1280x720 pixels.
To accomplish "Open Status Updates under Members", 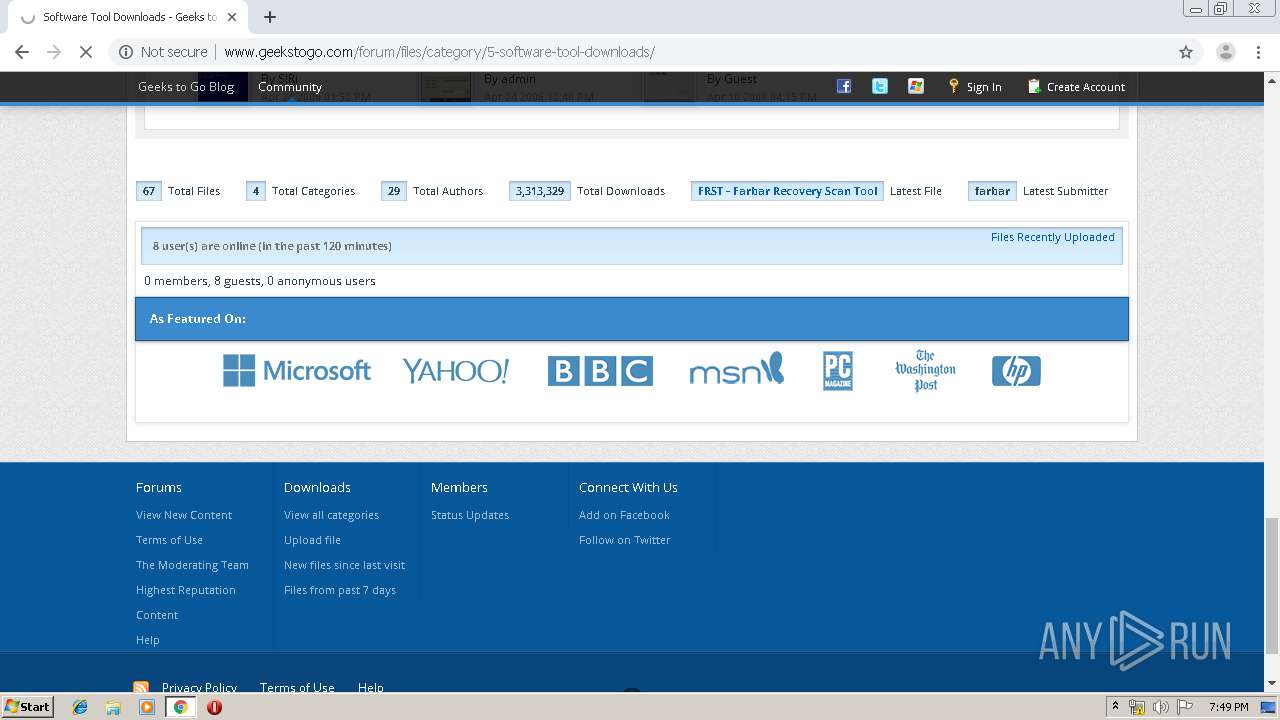I will tap(470, 515).
